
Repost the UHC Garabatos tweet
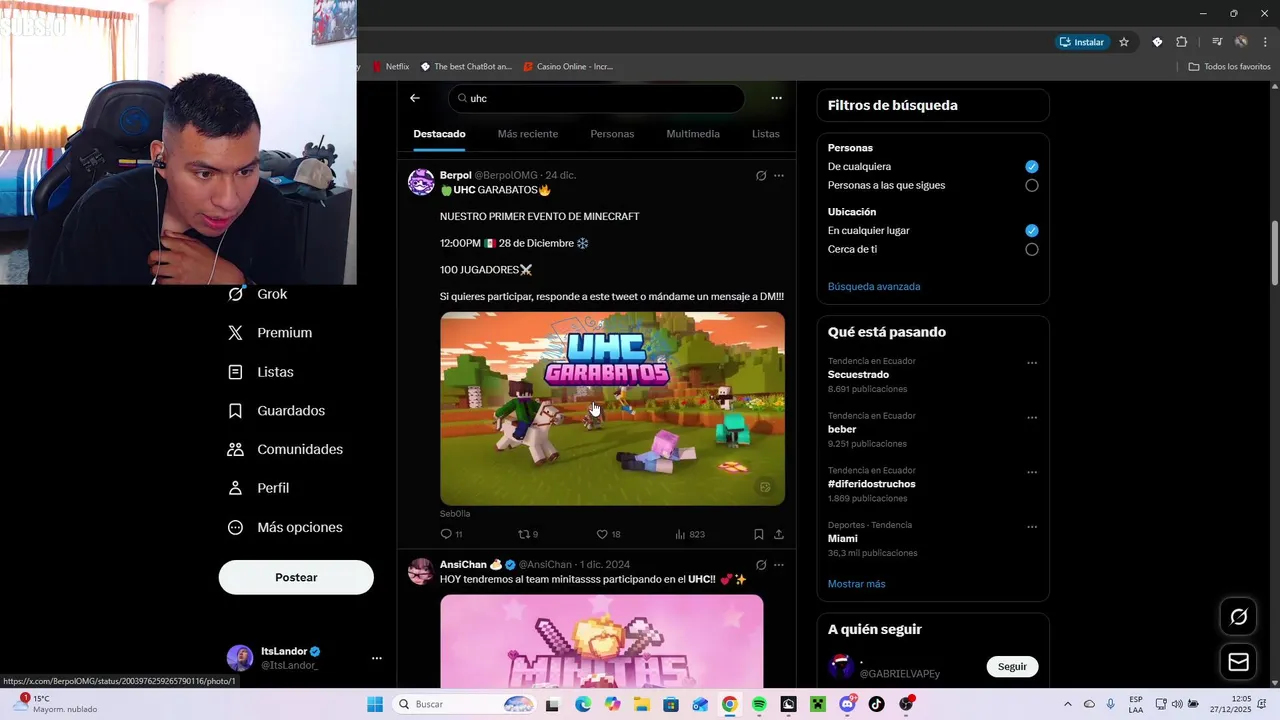coord(528,534)
